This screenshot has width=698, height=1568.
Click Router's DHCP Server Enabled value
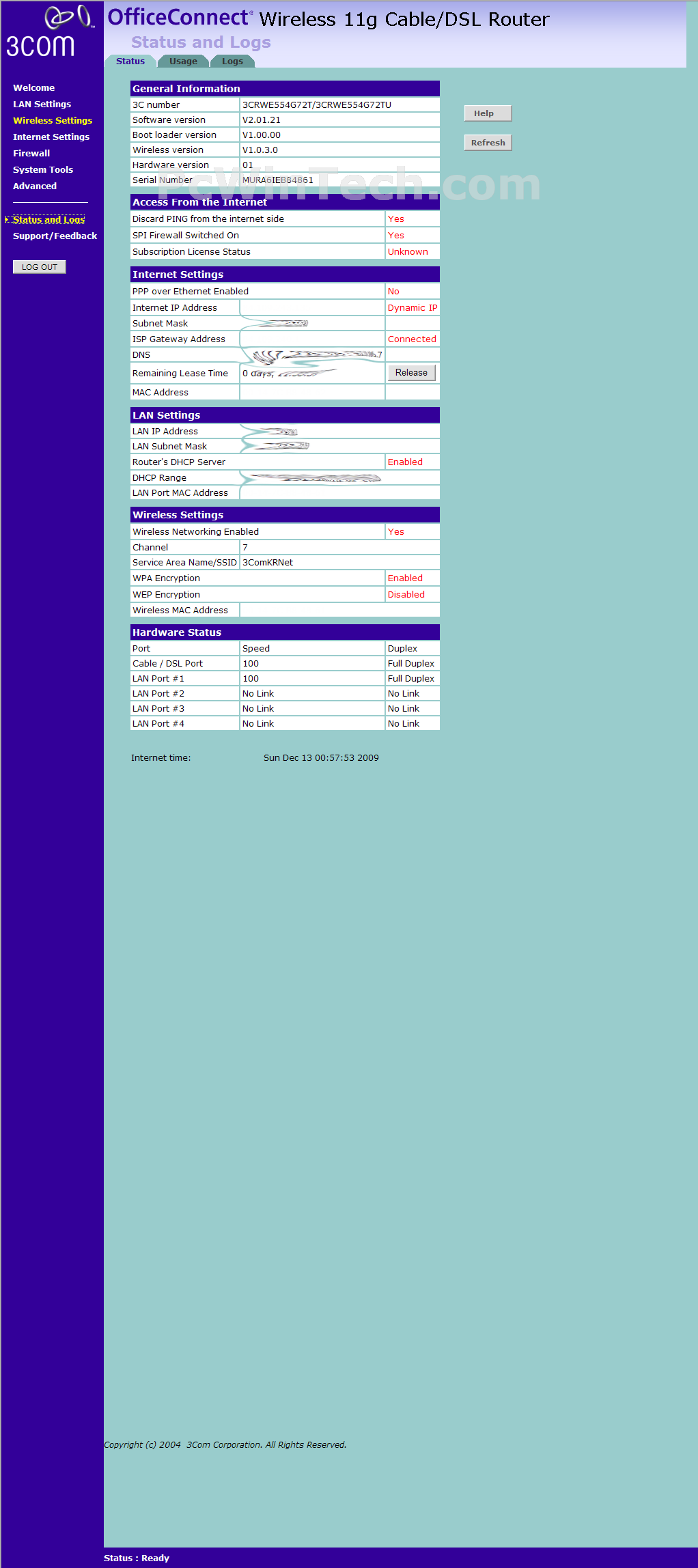point(405,462)
